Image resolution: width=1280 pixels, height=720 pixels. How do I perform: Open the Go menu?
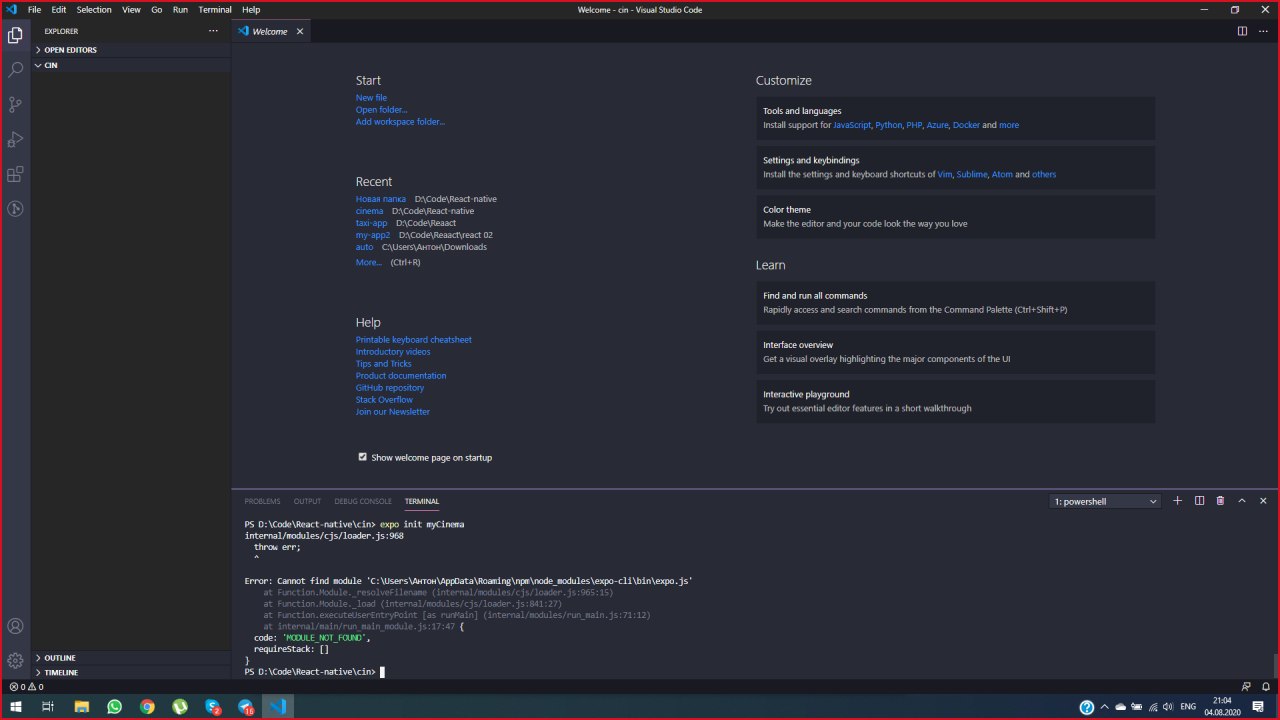point(157,9)
